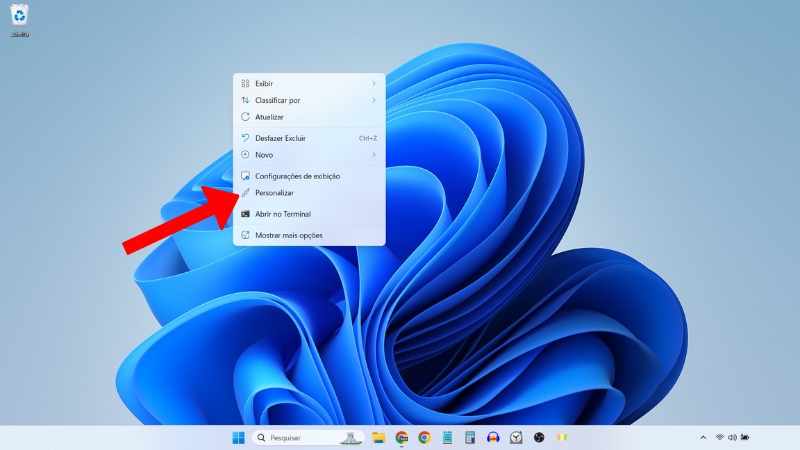Click the Wi-Fi network tray icon
This screenshot has width=800, height=450.
[x=719, y=437]
